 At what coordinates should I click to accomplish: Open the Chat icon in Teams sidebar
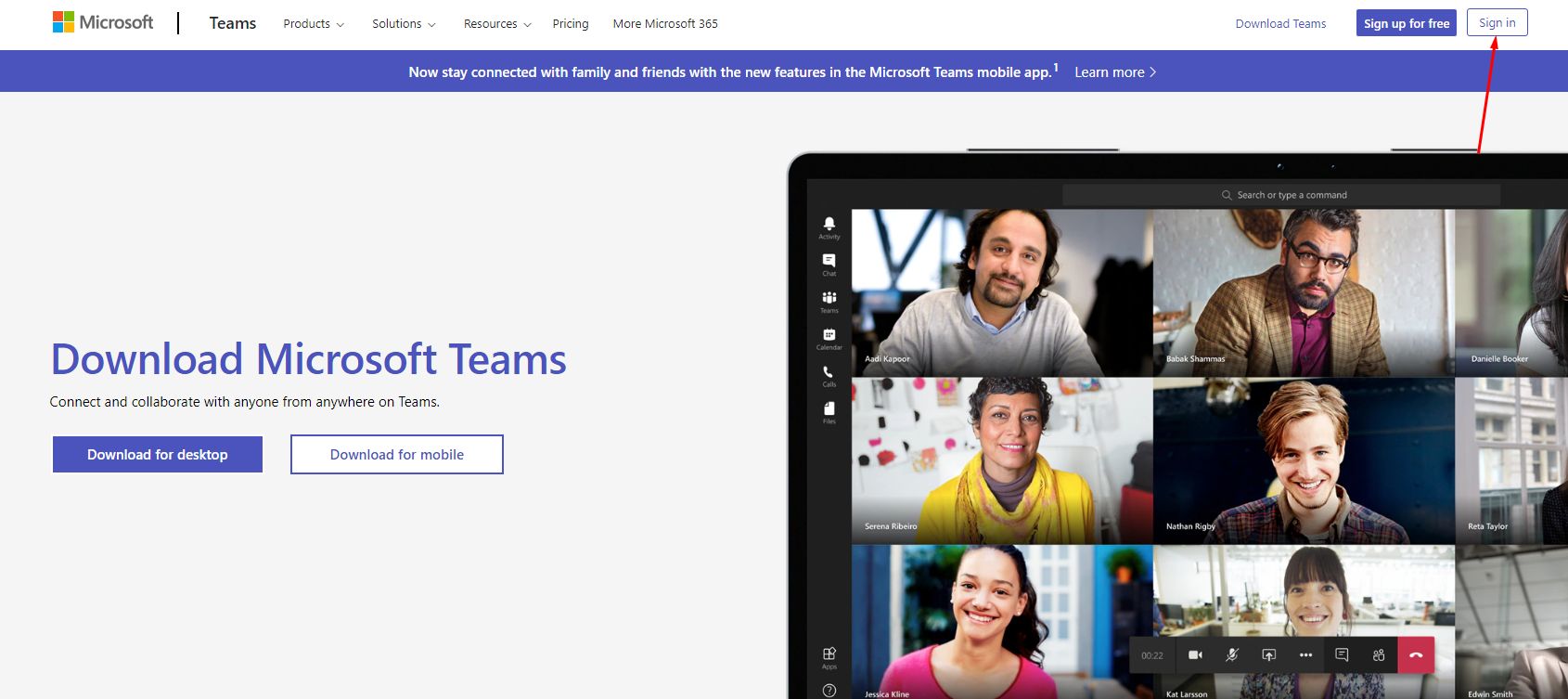829,265
